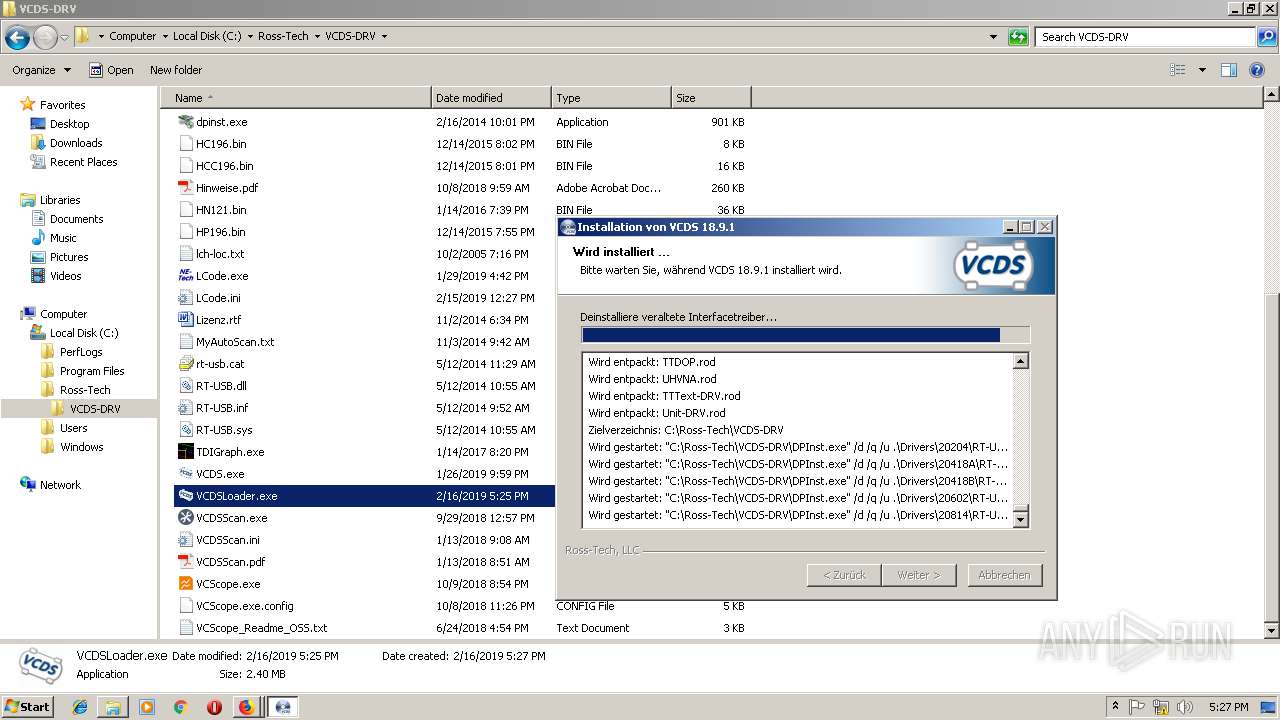Screen dimensions: 1280x720
Task: Click the Zurück button in installer
Action: tap(844, 575)
